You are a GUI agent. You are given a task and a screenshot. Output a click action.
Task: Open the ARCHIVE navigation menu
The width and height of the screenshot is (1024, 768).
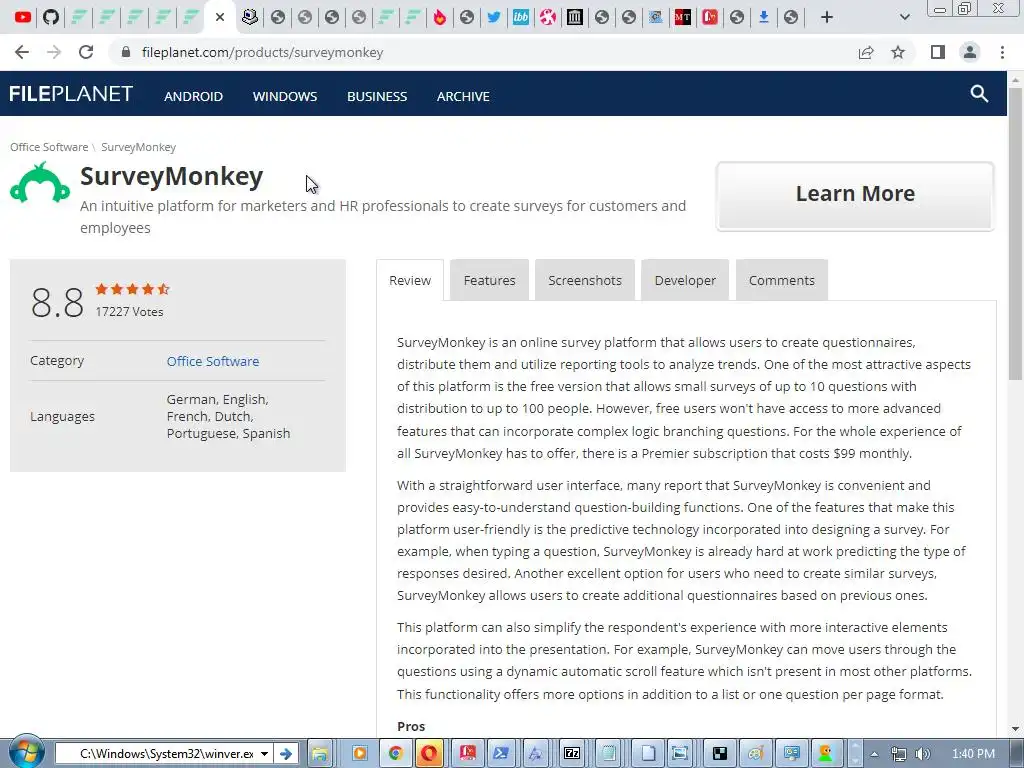463,97
